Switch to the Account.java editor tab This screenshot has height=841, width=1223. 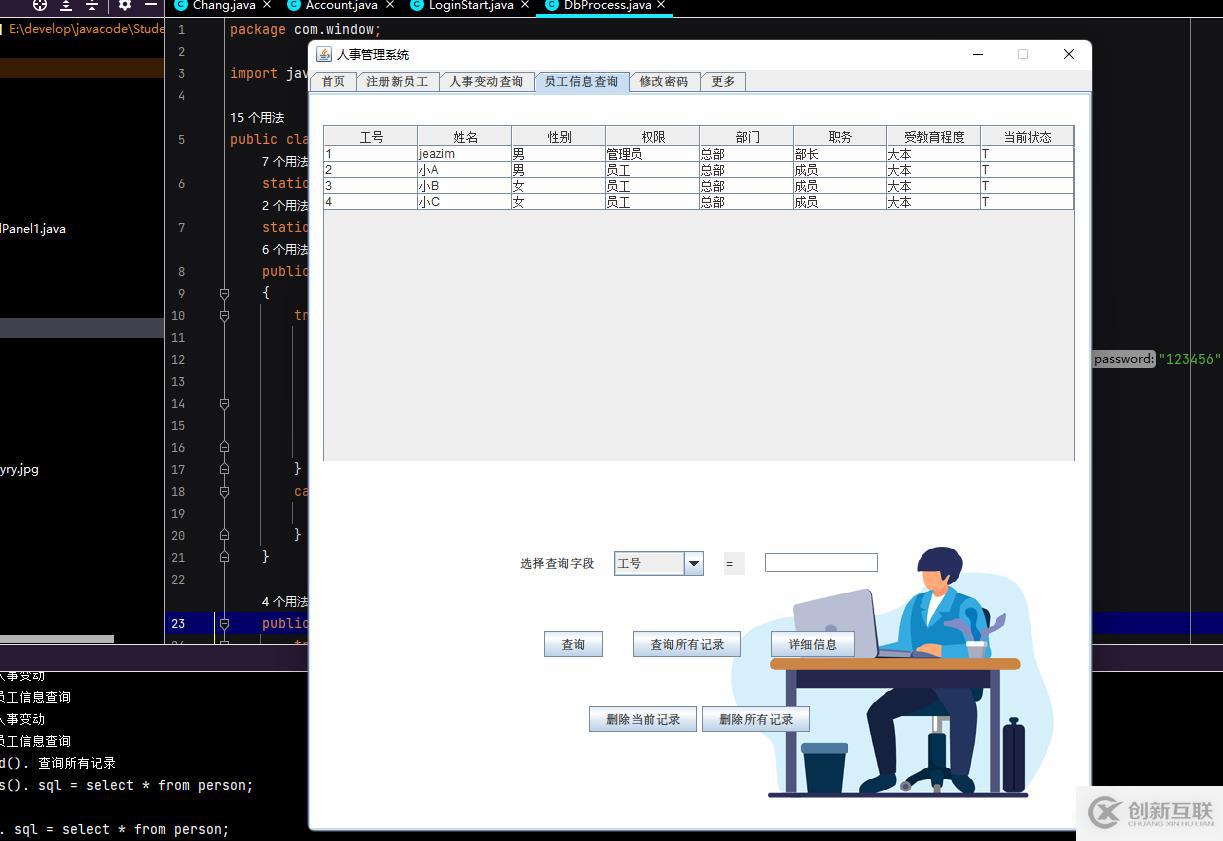tap(341, 5)
